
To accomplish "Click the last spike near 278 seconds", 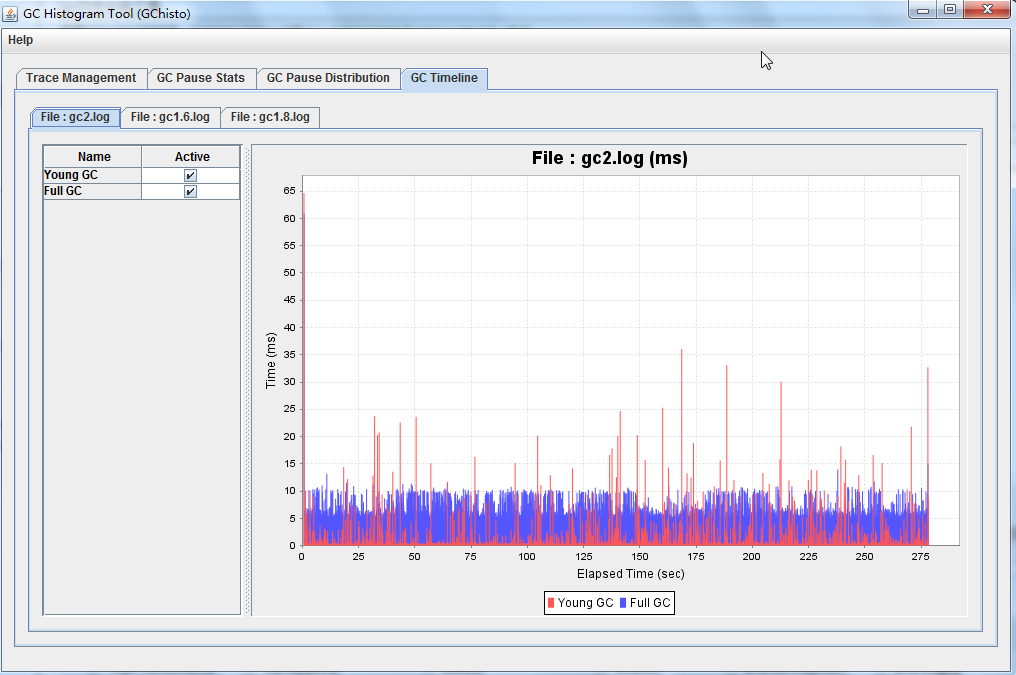I will click(928, 456).
